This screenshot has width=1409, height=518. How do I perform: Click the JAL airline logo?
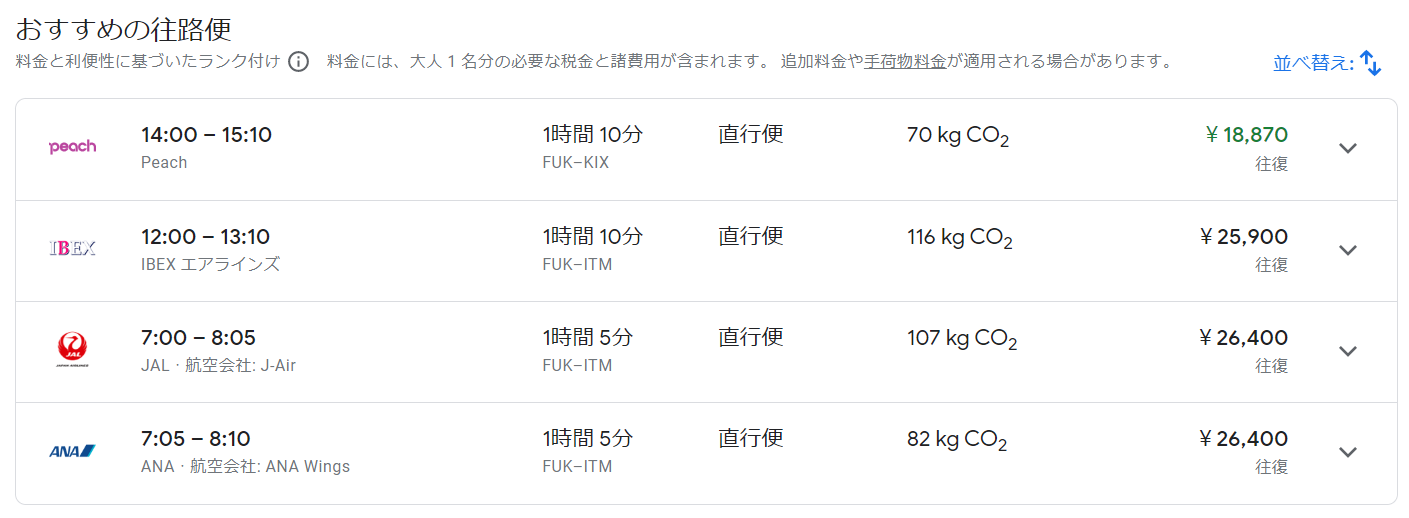pos(72,349)
